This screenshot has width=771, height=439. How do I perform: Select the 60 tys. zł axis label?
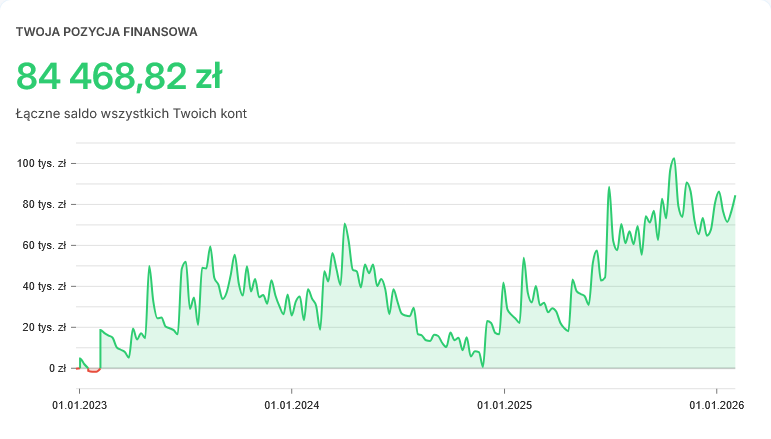click(x=45, y=245)
